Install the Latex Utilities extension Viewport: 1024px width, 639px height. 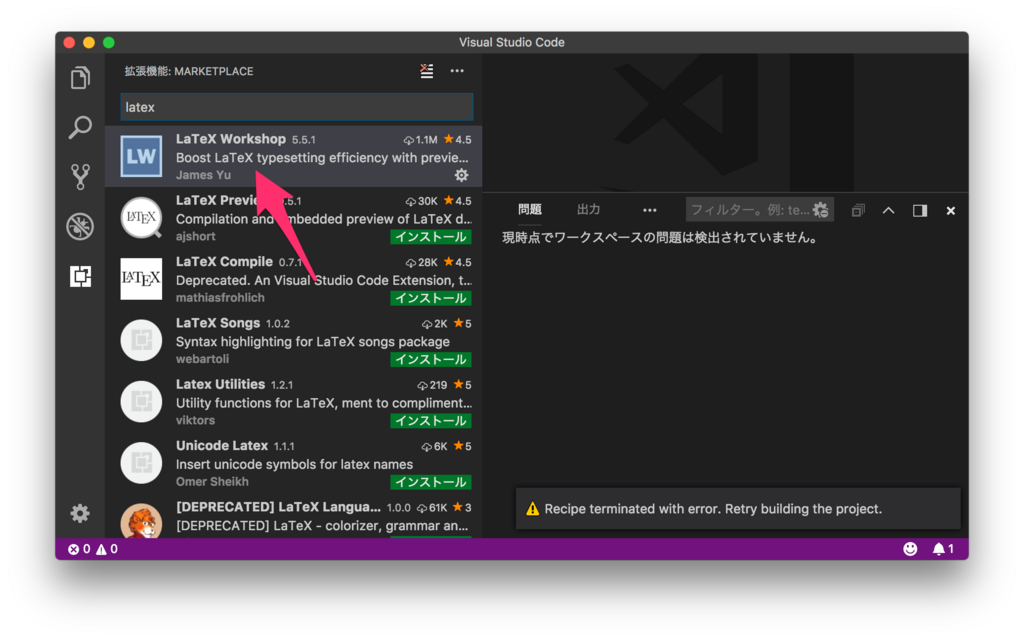pyautogui.click(x=431, y=421)
